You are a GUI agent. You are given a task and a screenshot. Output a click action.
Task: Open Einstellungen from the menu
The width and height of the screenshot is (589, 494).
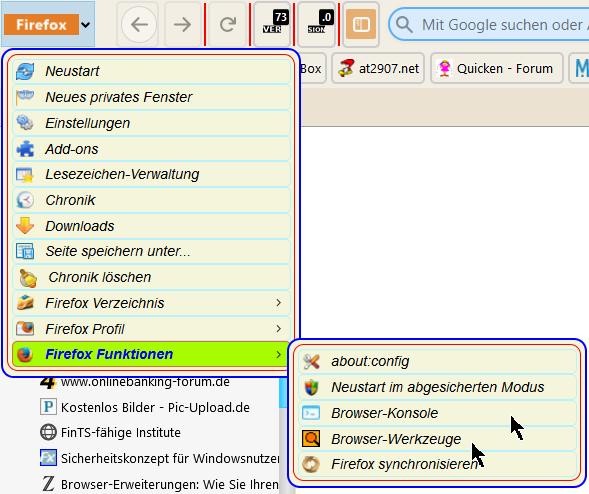(x=152, y=123)
